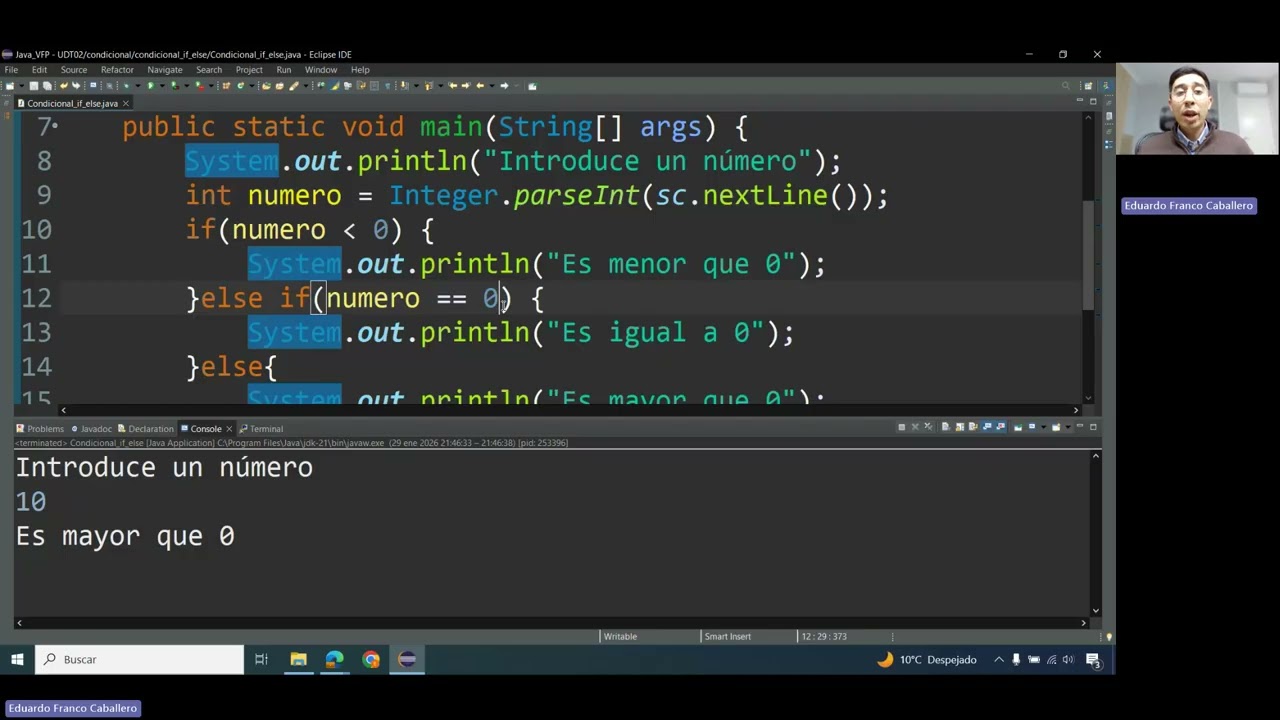Open the Run menu
This screenshot has width=1280, height=720.
pos(284,70)
